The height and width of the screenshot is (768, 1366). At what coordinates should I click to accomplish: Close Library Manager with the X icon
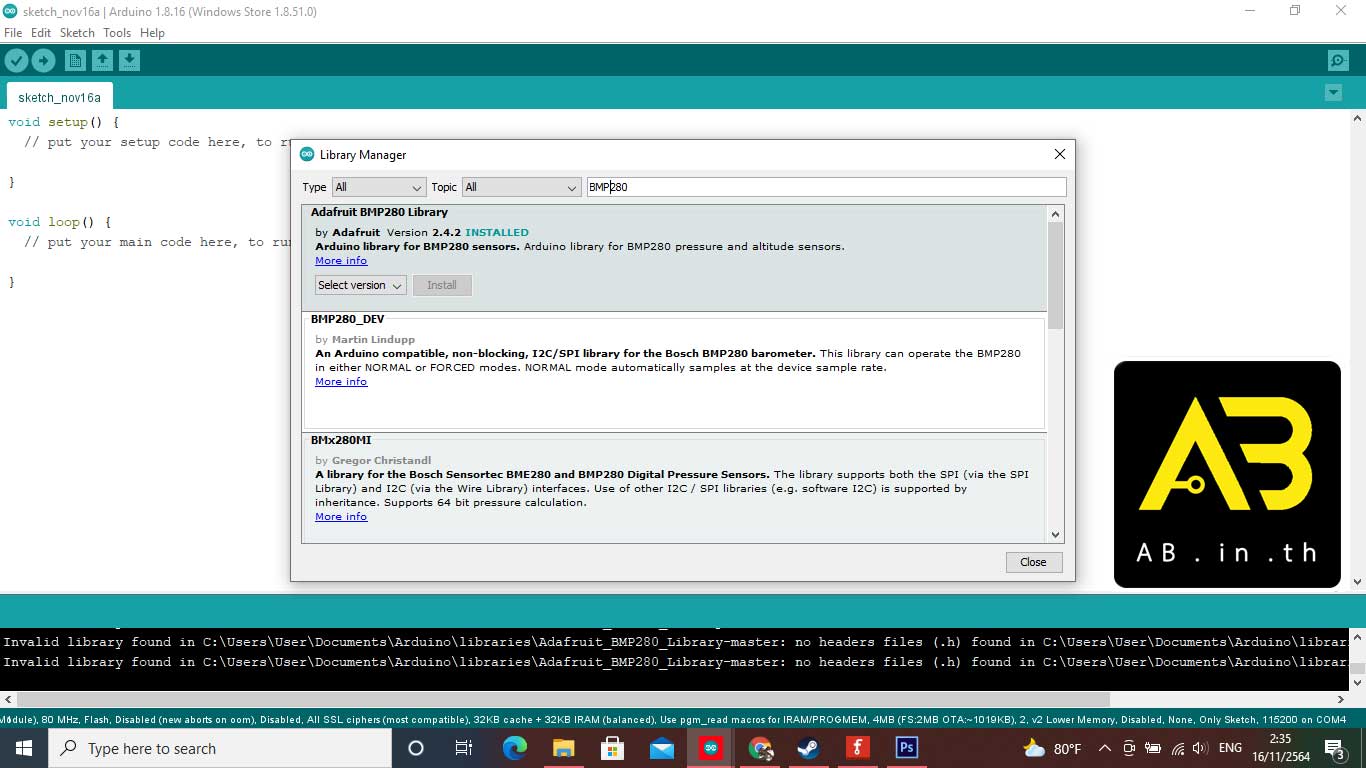click(x=1060, y=154)
